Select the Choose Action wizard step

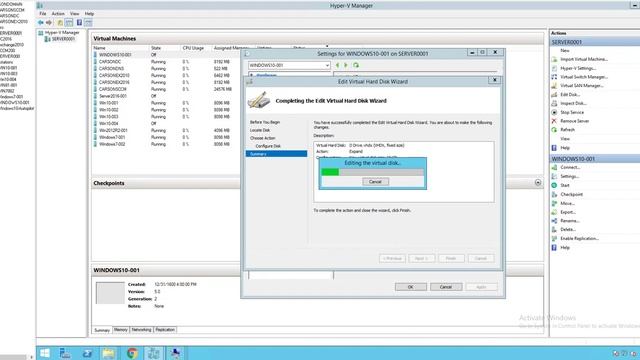tap(262, 138)
